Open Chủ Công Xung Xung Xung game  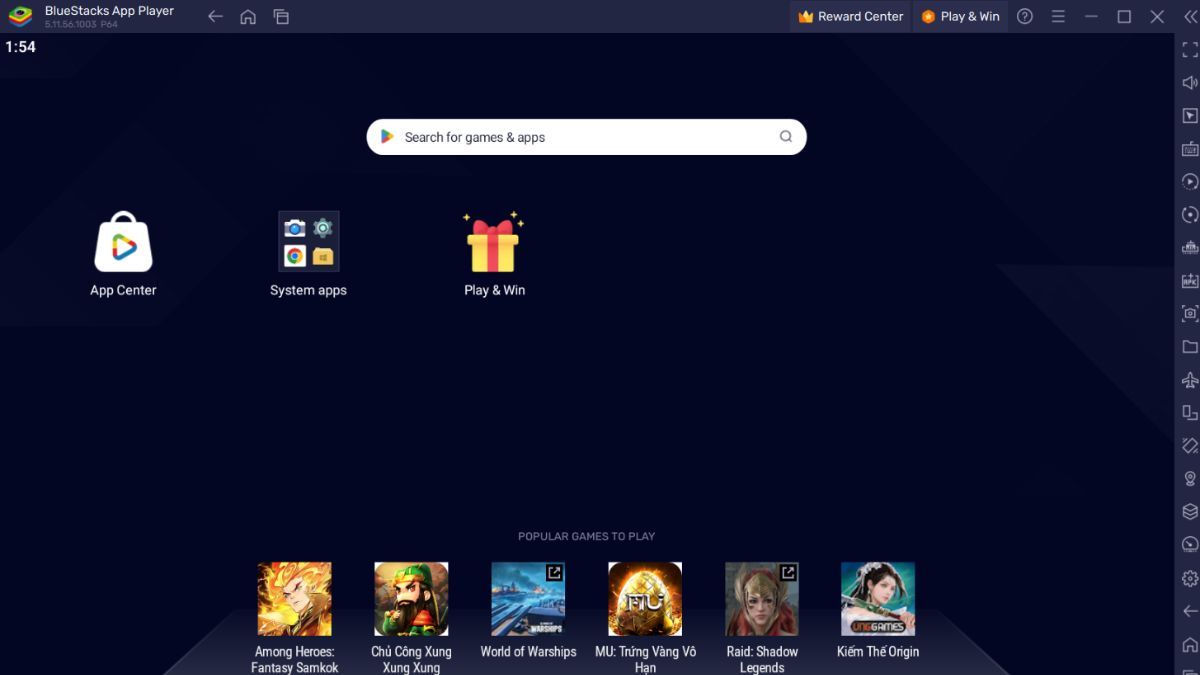click(411, 599)
